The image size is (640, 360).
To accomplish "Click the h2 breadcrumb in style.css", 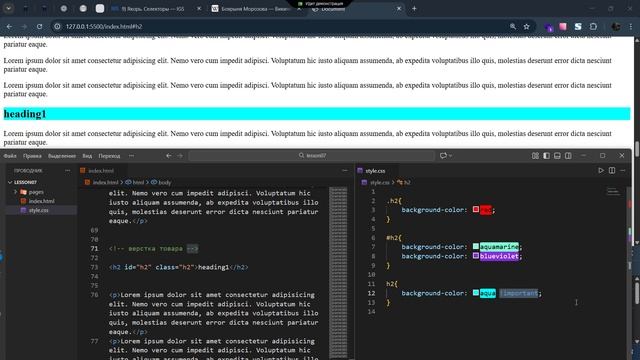I will [x=407, y=182].
